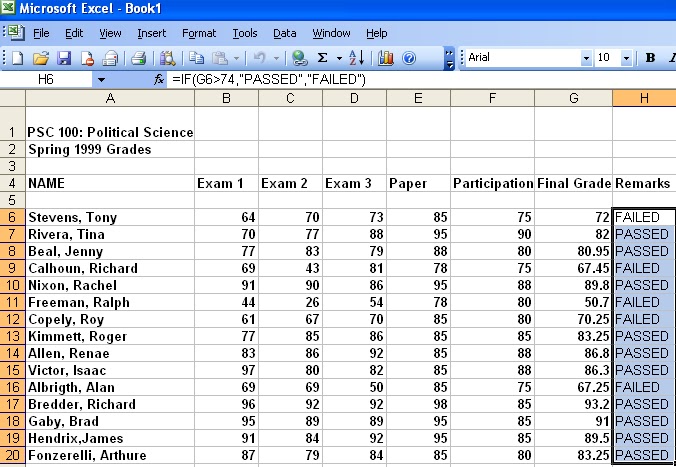Viewport: 676px width, 467px height.
Task: Open the Data menu
Action: pyautogui.click(x=285, y=33)
